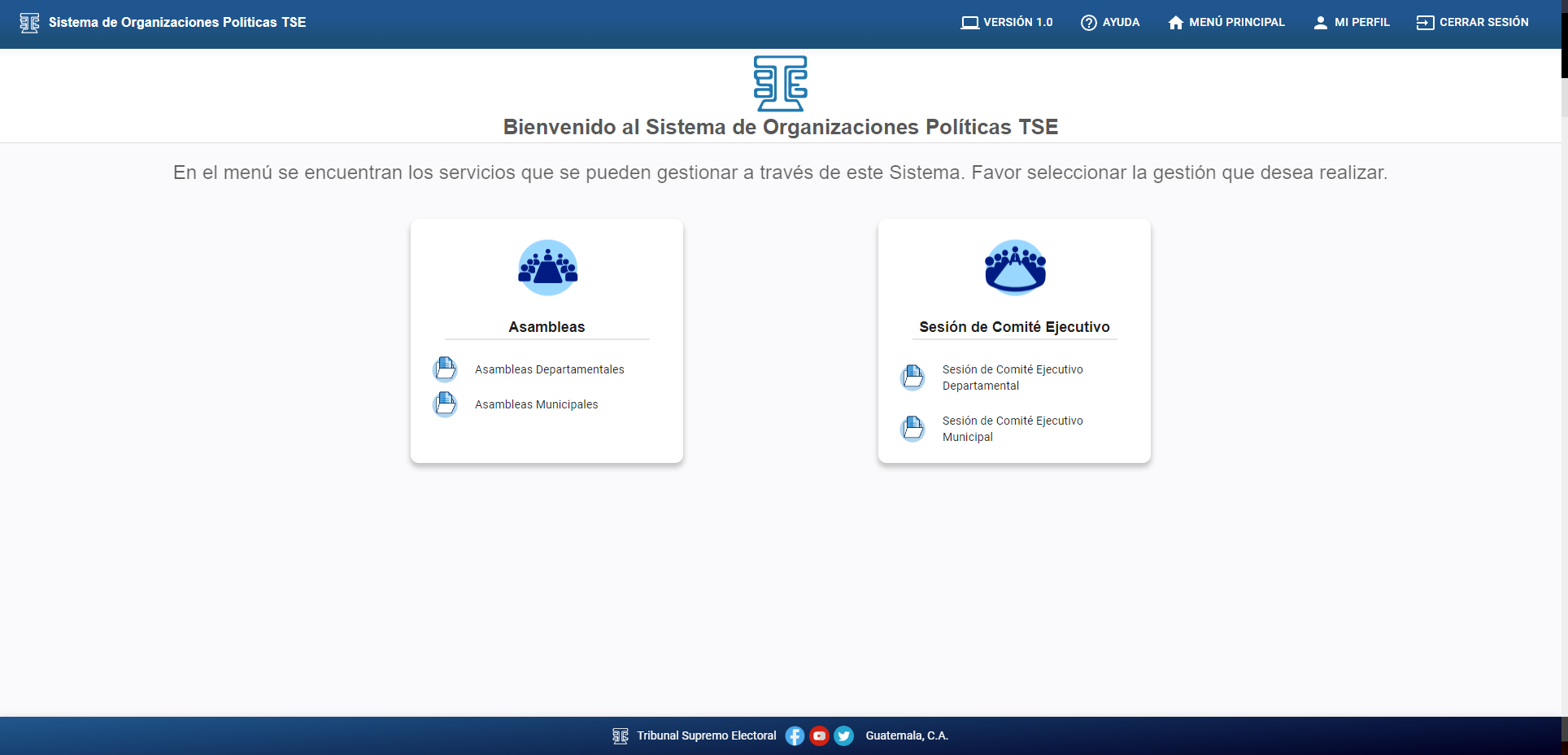Click the central TSE emblem above the welcome text
Image resolution: width=1568 pixels, height=755 pixels.
pos(780,82)
